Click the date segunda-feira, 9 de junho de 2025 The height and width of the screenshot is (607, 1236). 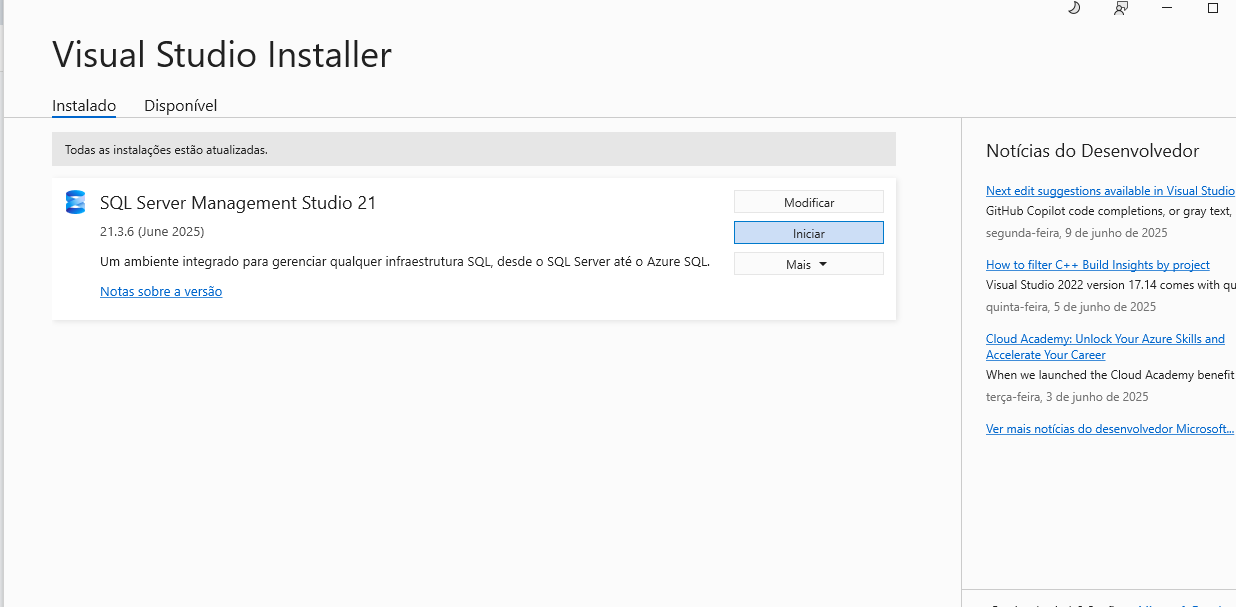pyautogui.click(x=1077, y=233)
